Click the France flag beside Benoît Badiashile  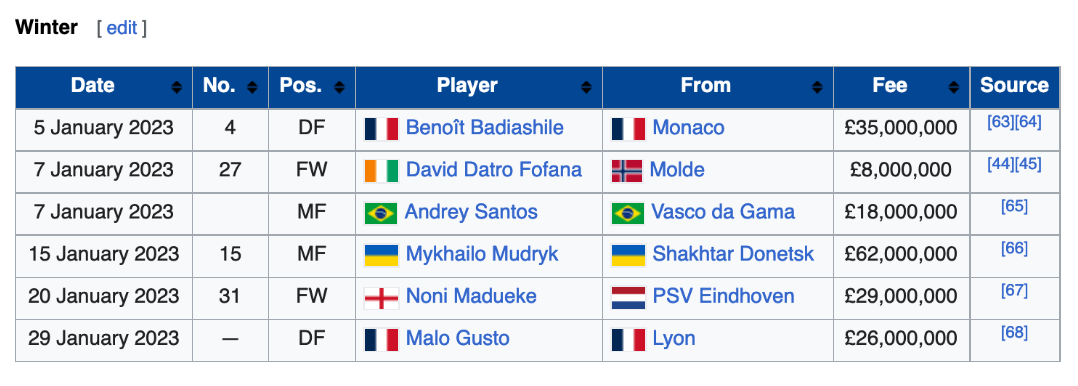click(382, 129)
